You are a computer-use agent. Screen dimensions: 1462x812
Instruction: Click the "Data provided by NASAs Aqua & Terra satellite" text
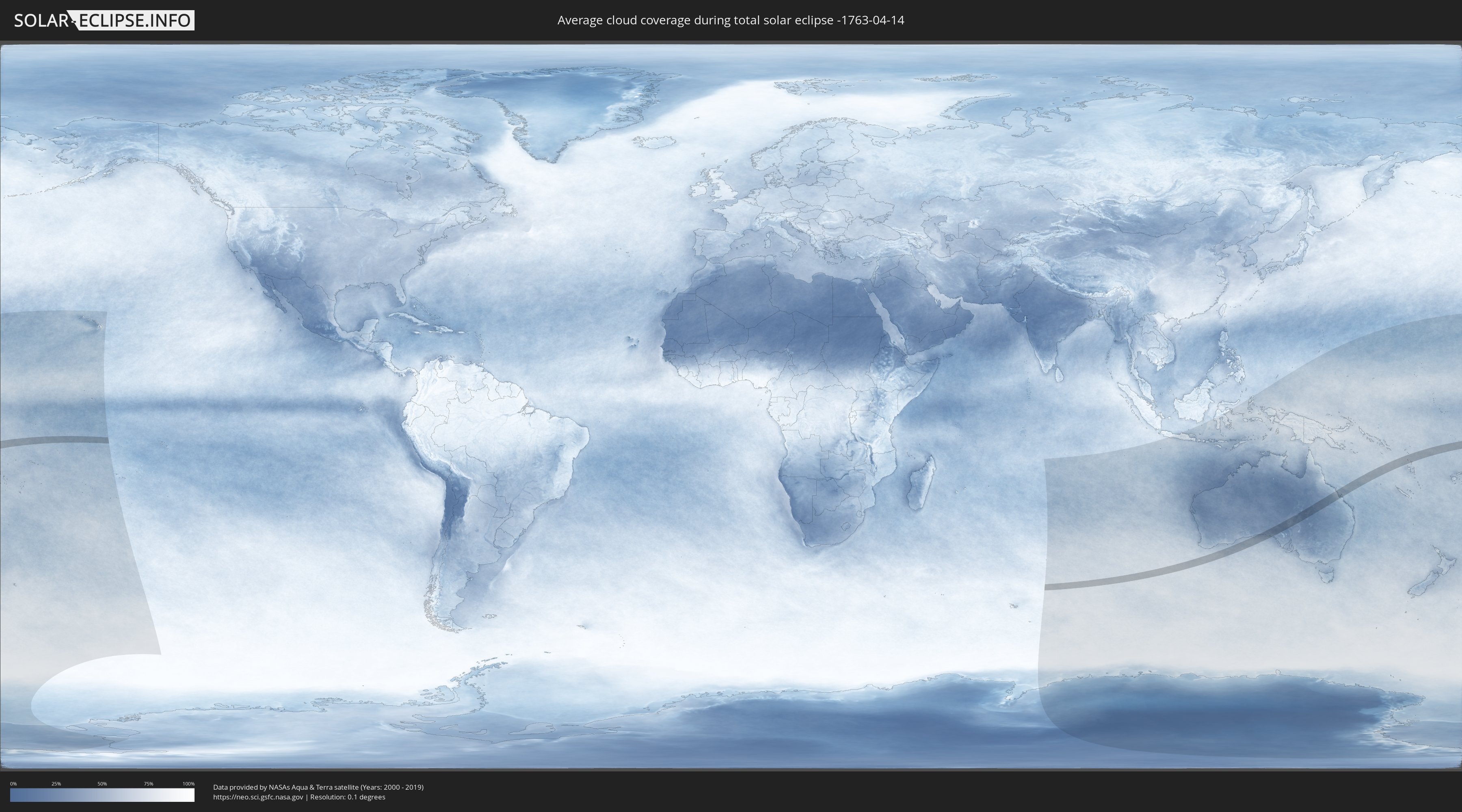[285, 787]
